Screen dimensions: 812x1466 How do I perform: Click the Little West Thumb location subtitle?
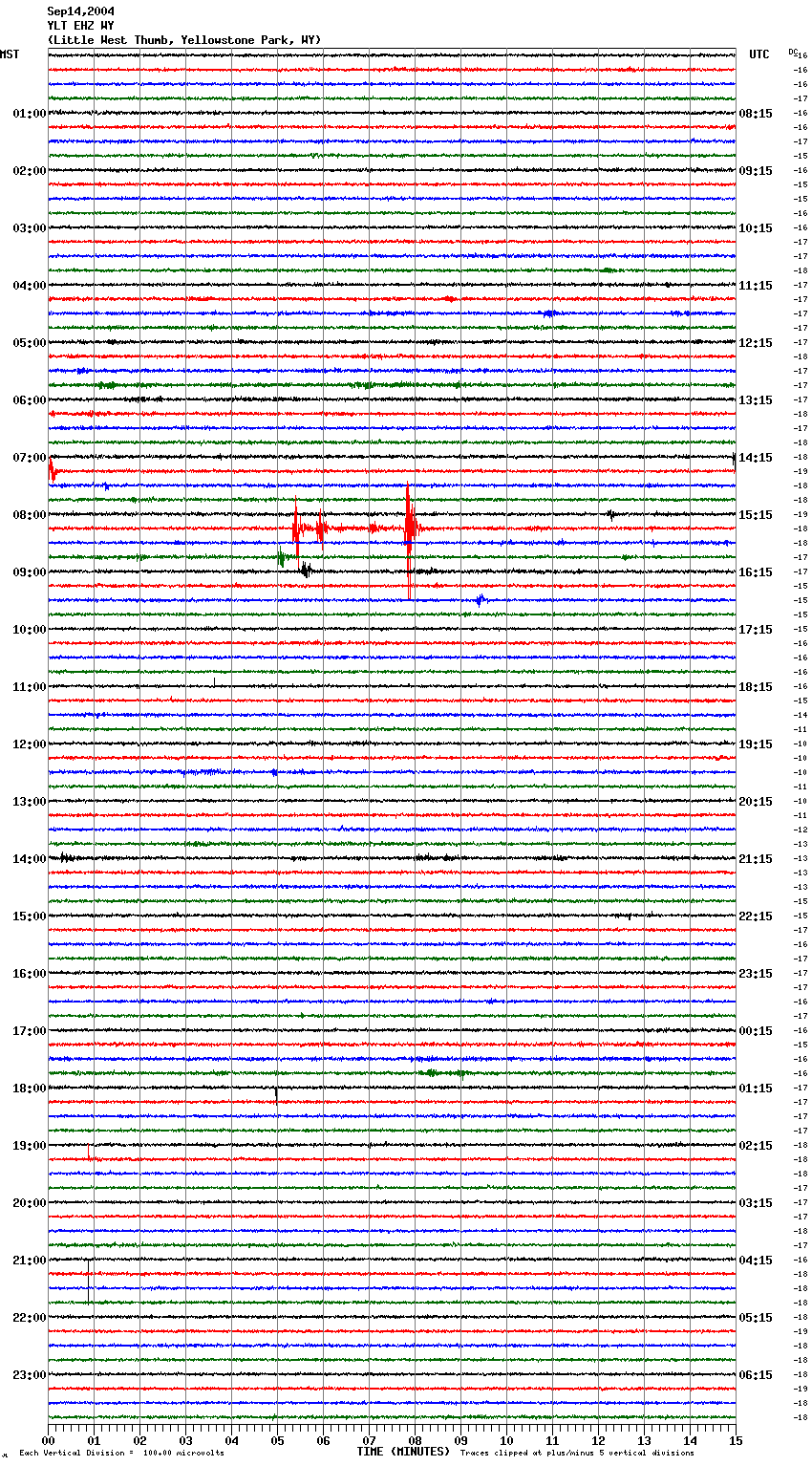click(x=184, y=40)
